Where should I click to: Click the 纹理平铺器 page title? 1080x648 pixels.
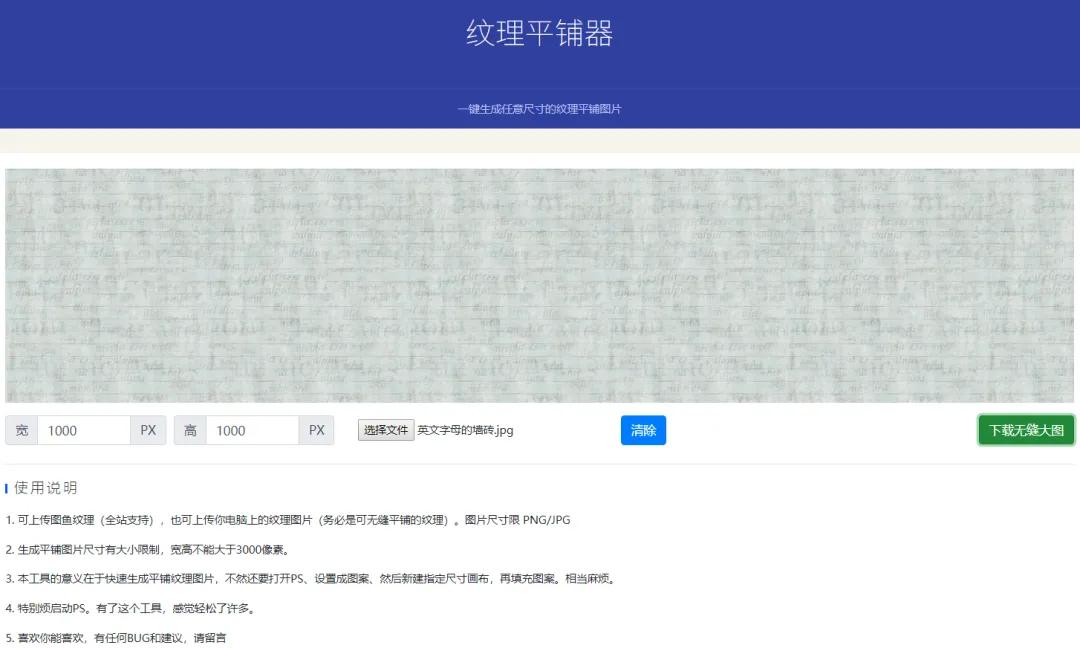tap(540, 32)
